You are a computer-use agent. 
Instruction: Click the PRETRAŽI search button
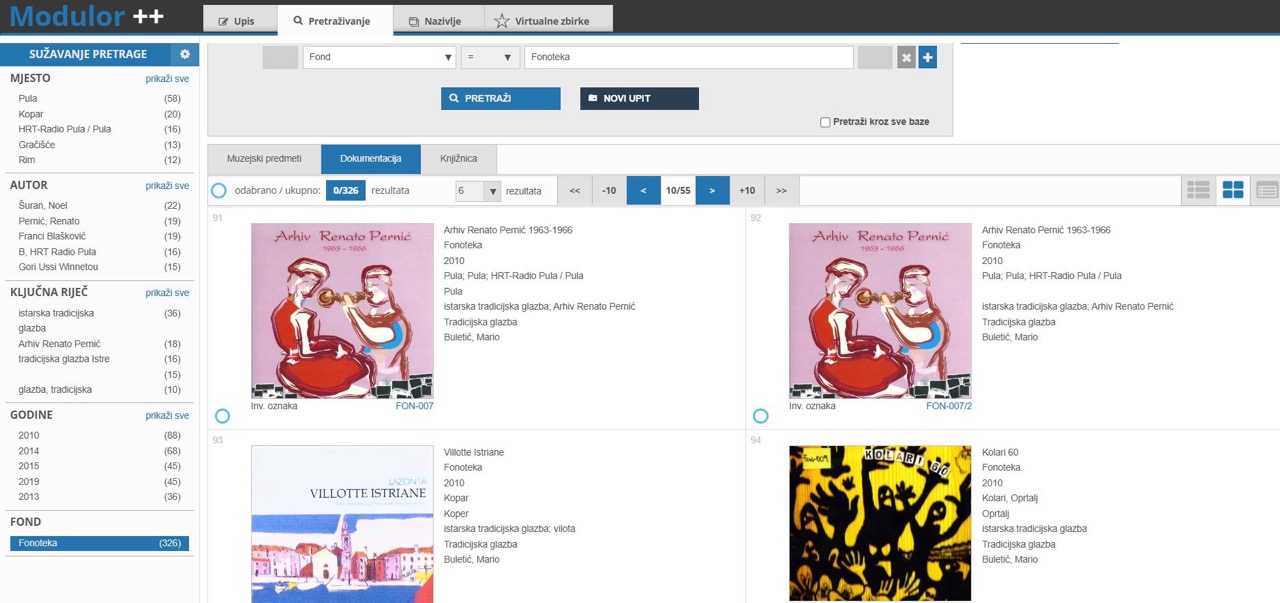500,99
